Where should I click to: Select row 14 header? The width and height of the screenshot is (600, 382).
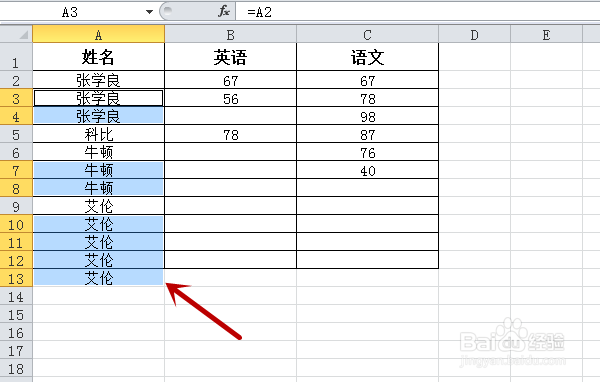click(16, 295)
